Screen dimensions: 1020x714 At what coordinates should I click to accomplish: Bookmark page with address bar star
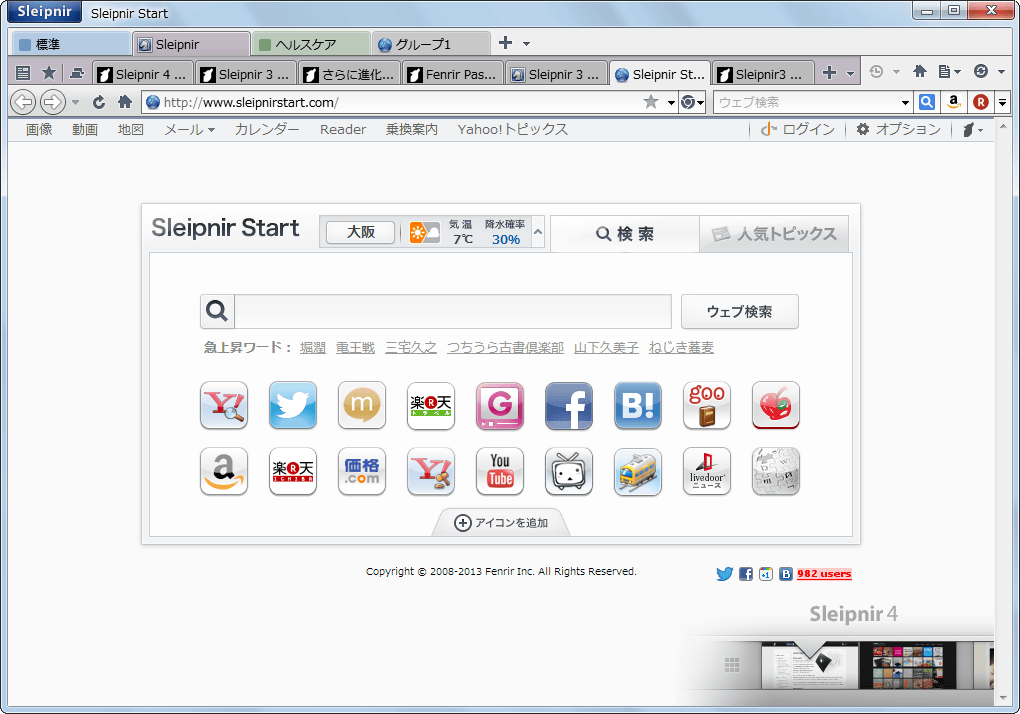pyautogui.click(x=651, y=101)
